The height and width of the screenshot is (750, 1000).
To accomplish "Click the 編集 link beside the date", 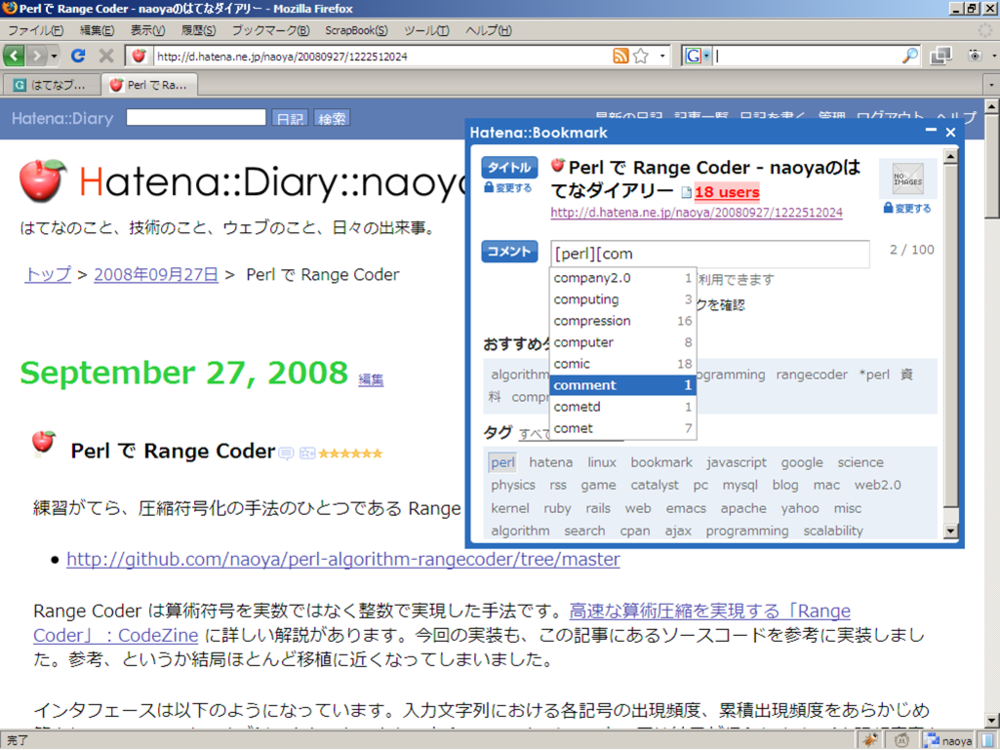I will pyautogui.click(x=371, y=380).
